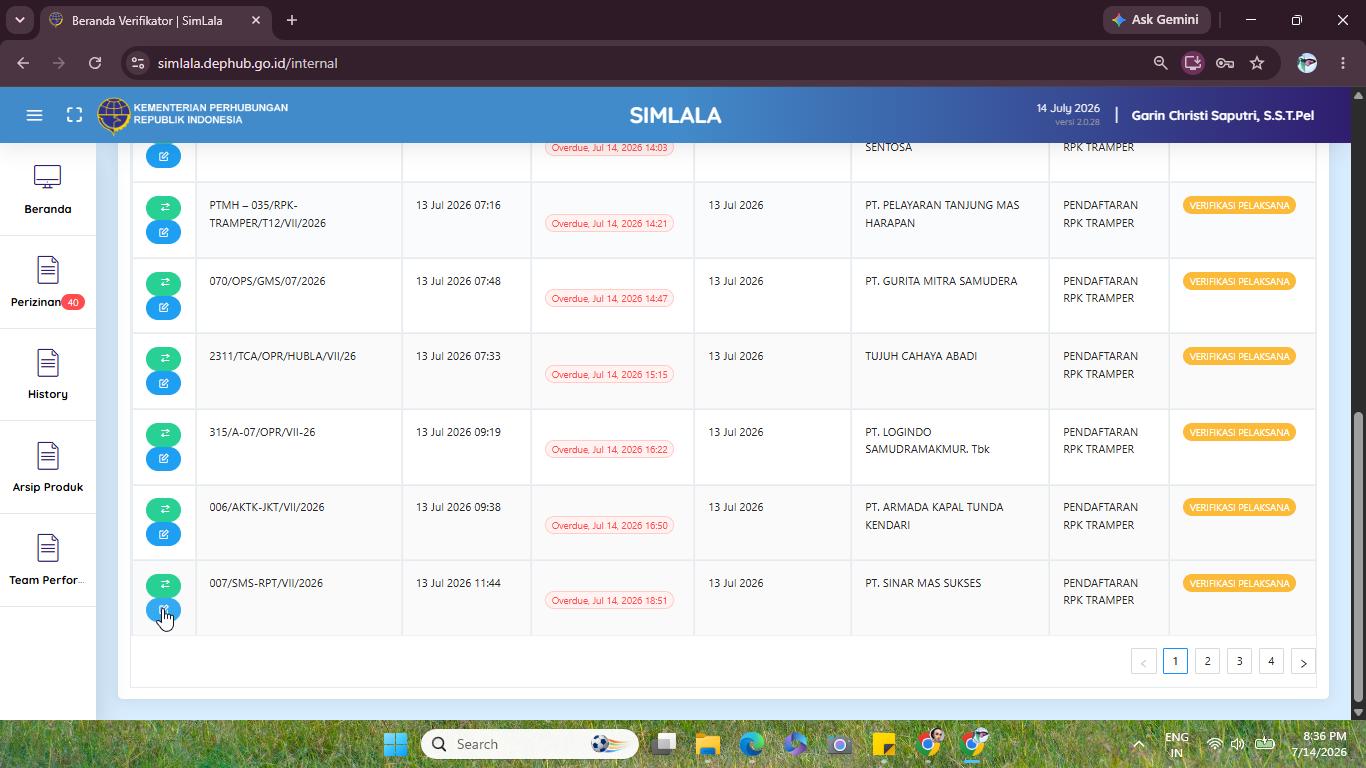Open the Windows Start menu
This screenshot has width=1366, height=768.
396,744
